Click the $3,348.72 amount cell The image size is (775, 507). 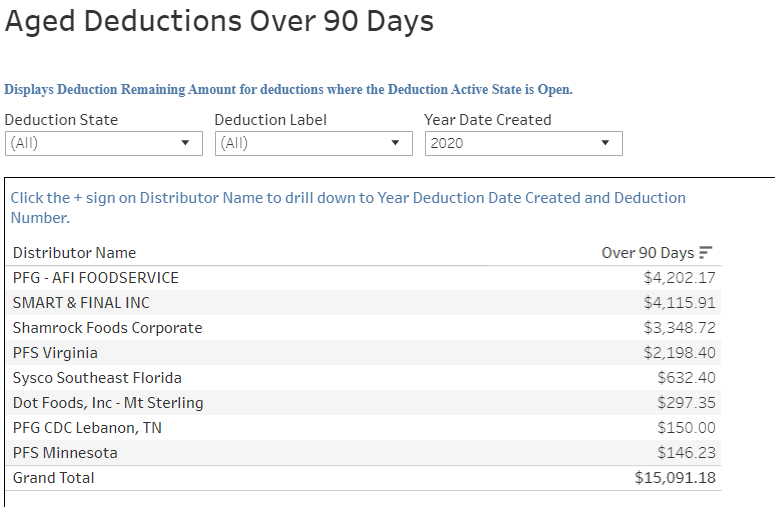point(679,328)
